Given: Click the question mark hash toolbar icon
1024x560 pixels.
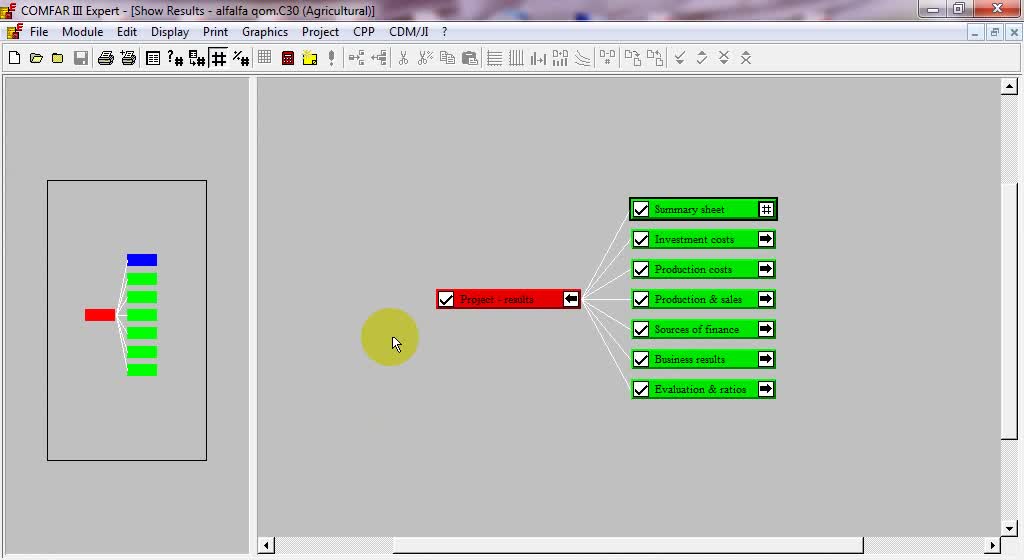Looking at the screenshot, I should tap(175, 58).
